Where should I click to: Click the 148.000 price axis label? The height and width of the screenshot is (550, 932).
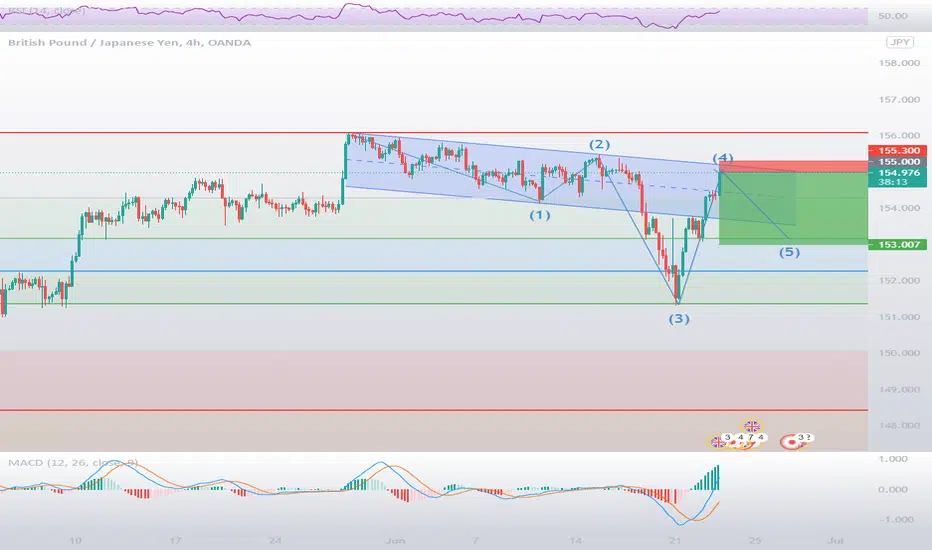pos(899,426)
